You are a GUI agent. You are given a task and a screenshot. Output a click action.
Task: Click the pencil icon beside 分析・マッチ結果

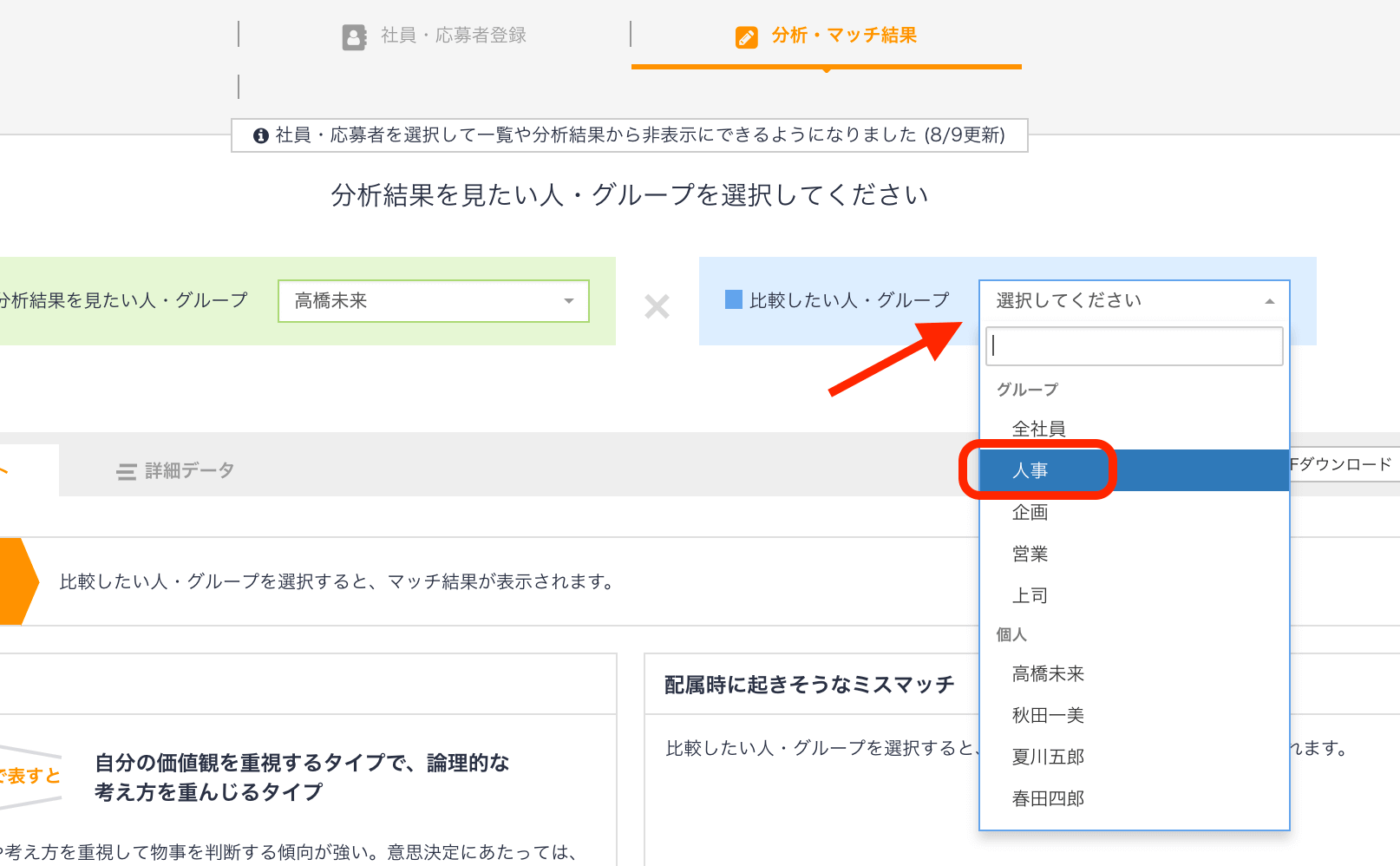[745, 36]
